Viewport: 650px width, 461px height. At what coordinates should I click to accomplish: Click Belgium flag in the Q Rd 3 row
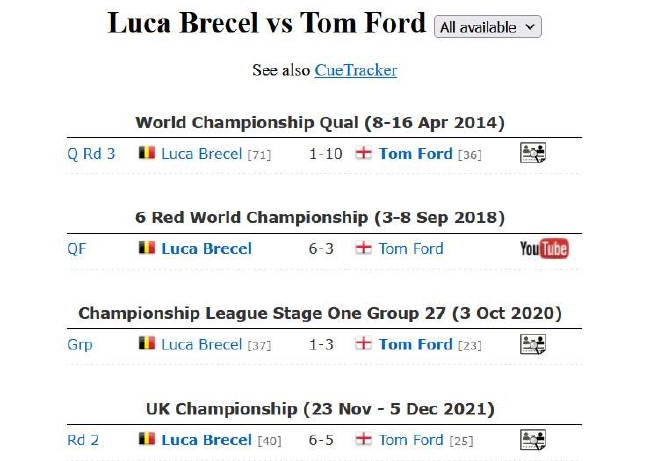pyautogui.click(x=147, y=153)
